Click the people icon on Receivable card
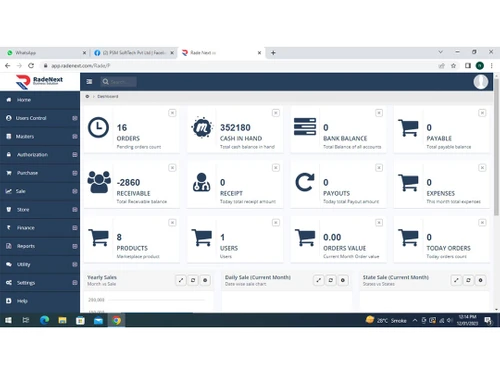Image resolution: width=500 pixels, height=375 pixels. pyautogui.click(x=99, y=182)
